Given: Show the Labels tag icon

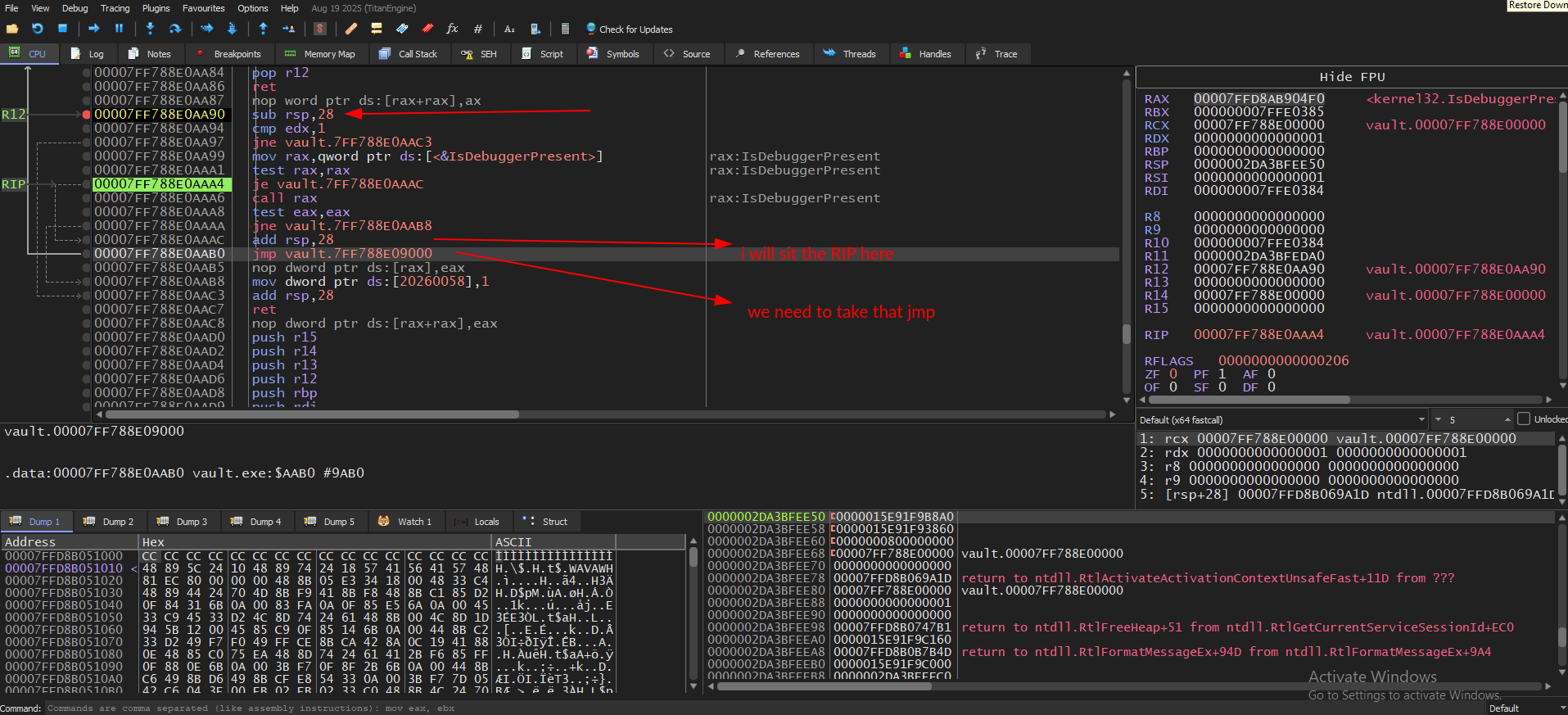Looking at the screenshot, I should (x=402, y=29).
